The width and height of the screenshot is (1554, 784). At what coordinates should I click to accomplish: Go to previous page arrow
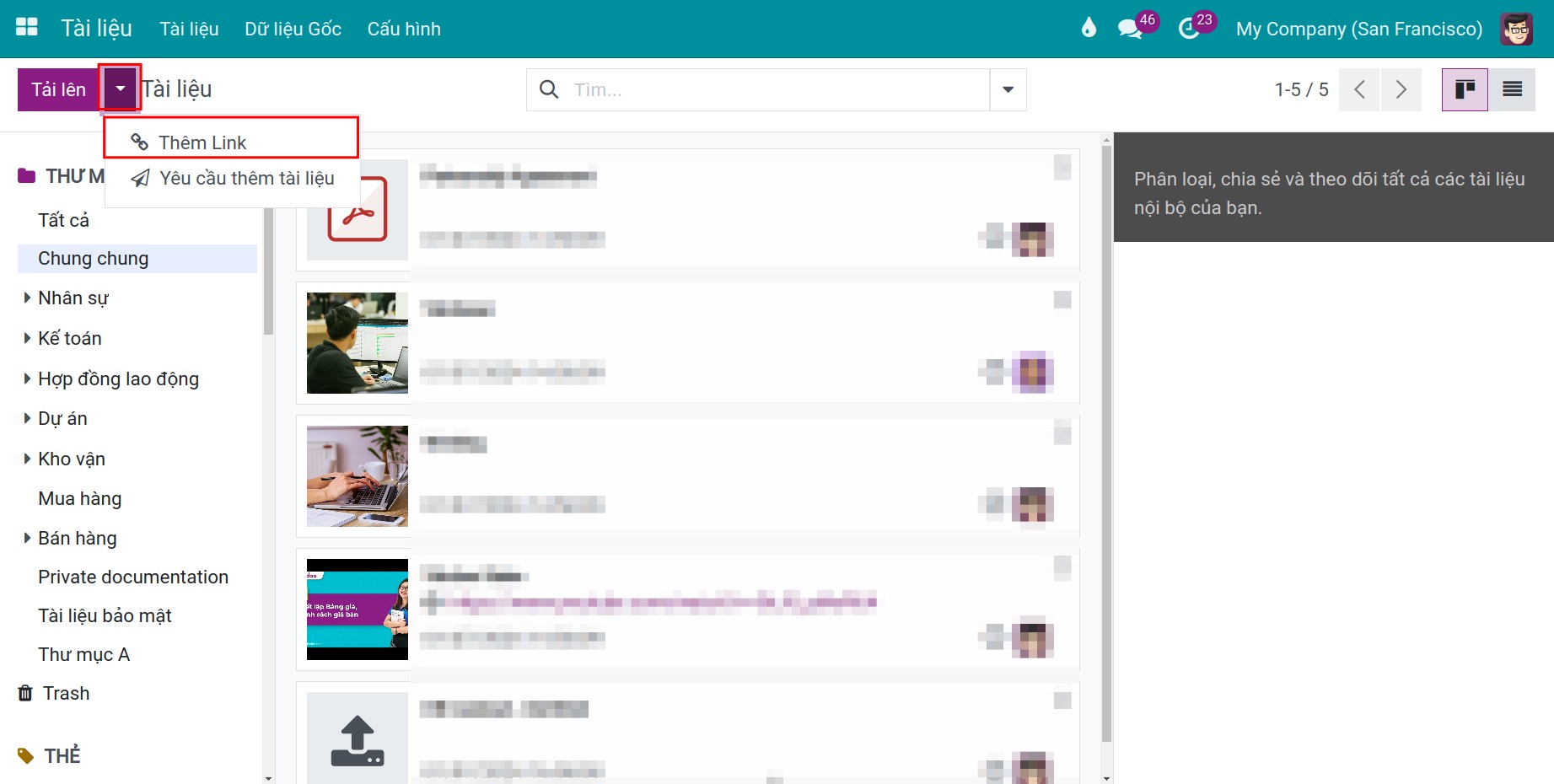pos(1359,89)
